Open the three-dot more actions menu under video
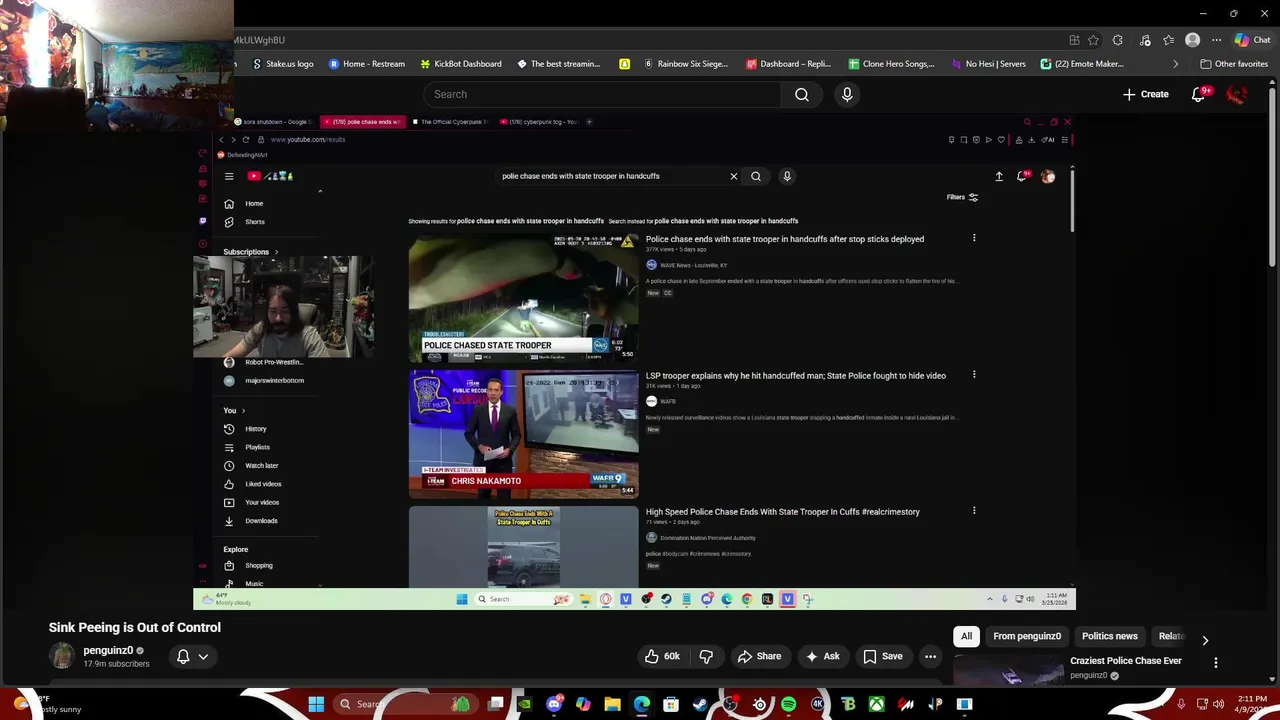Viewport: 1280px width, 720px height. [x=930, y=656]
